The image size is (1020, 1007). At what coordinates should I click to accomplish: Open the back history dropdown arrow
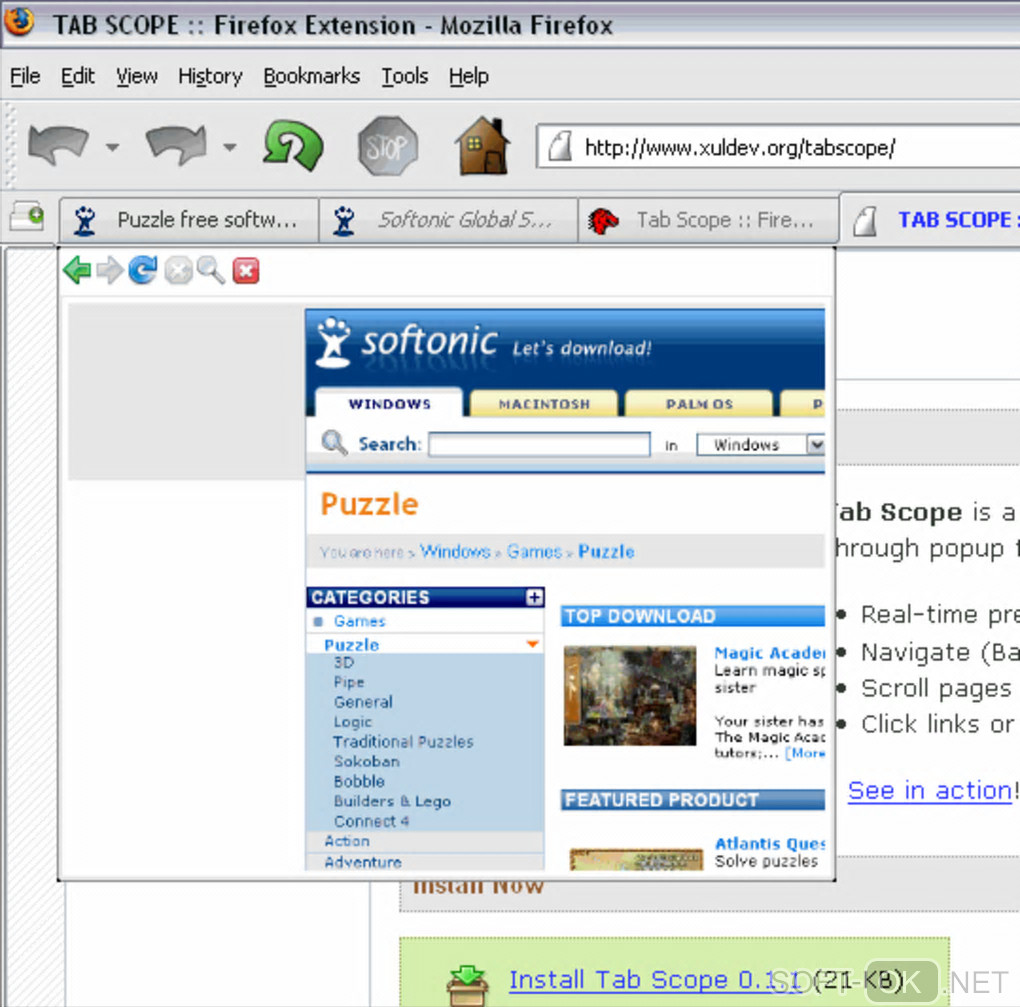click(x=113, y=147)
